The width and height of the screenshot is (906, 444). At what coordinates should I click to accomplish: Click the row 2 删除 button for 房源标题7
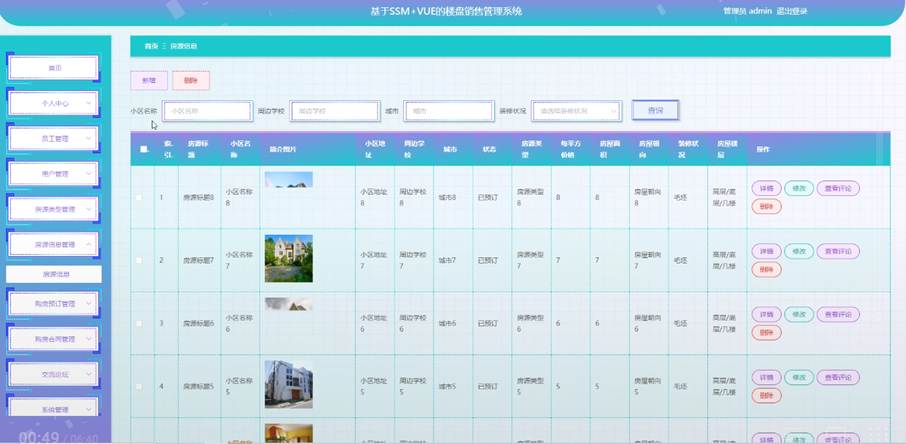766,269
